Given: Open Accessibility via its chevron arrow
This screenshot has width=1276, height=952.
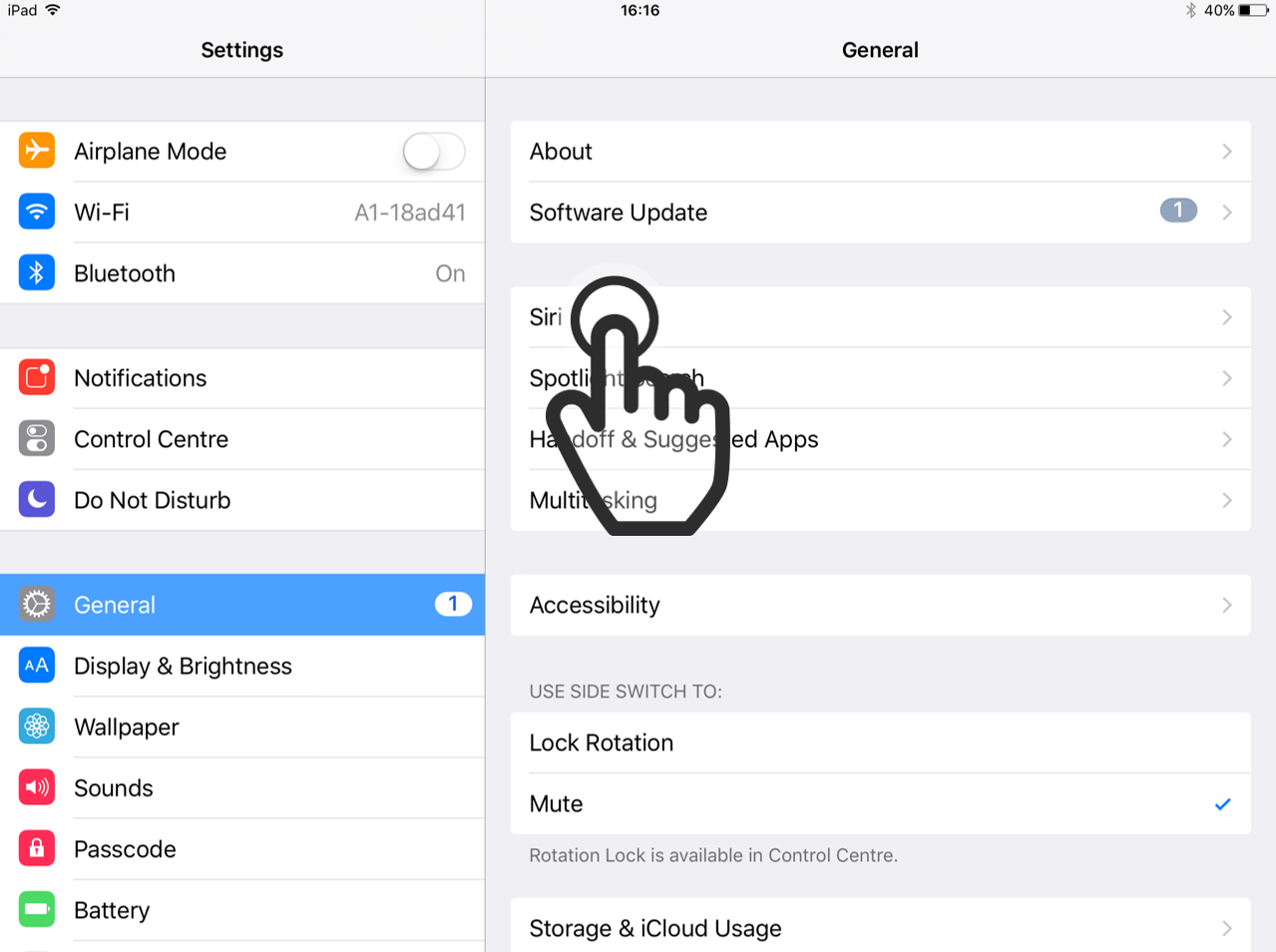Looking at the screenshot, I should click(x=1227, y=605).
